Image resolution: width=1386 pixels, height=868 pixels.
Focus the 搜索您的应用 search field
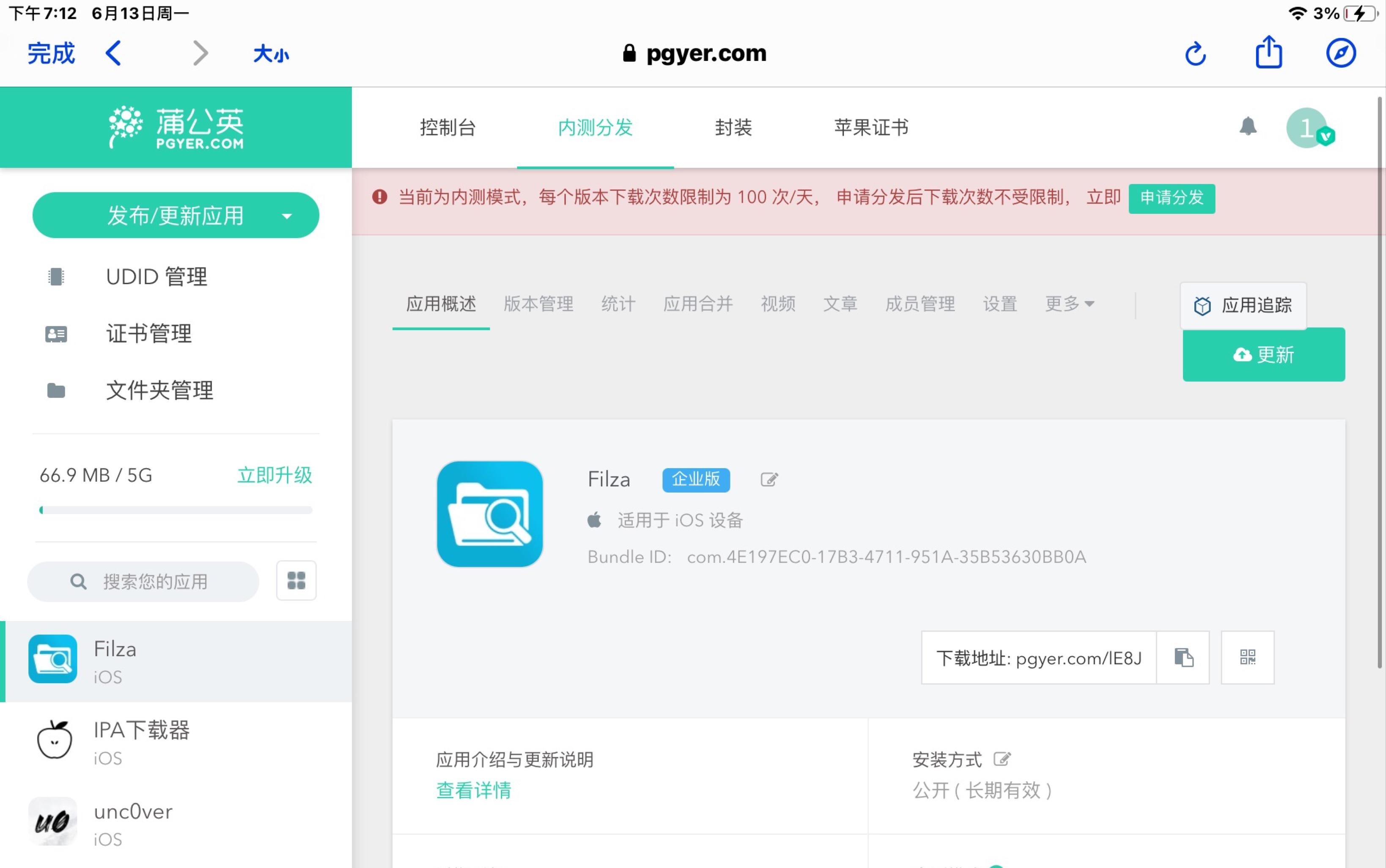point(155,581)
